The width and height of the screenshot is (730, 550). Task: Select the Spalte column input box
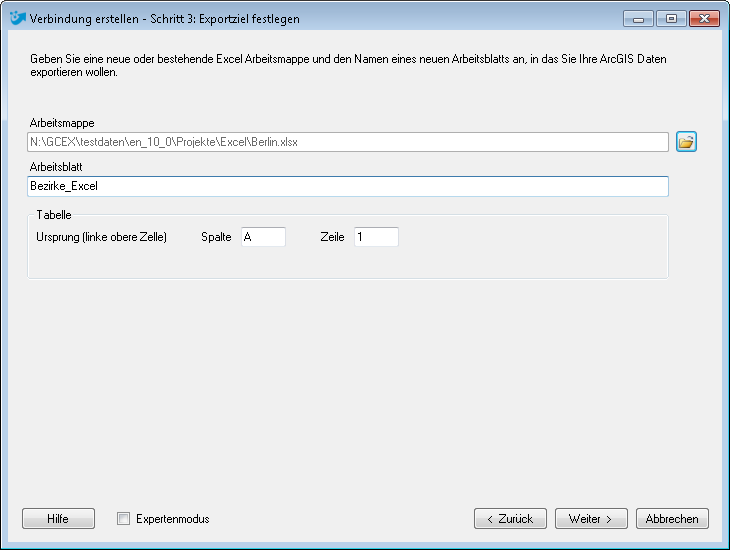(x=263, y=237)
